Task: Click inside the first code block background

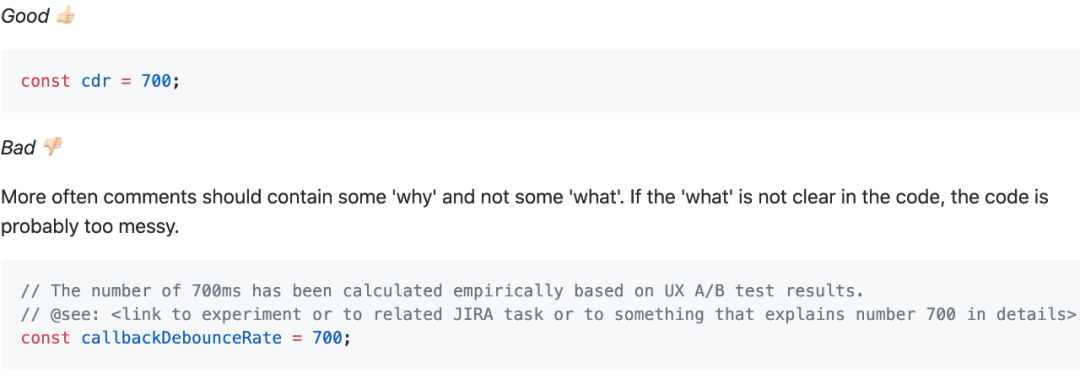Action: coord(540,81)
